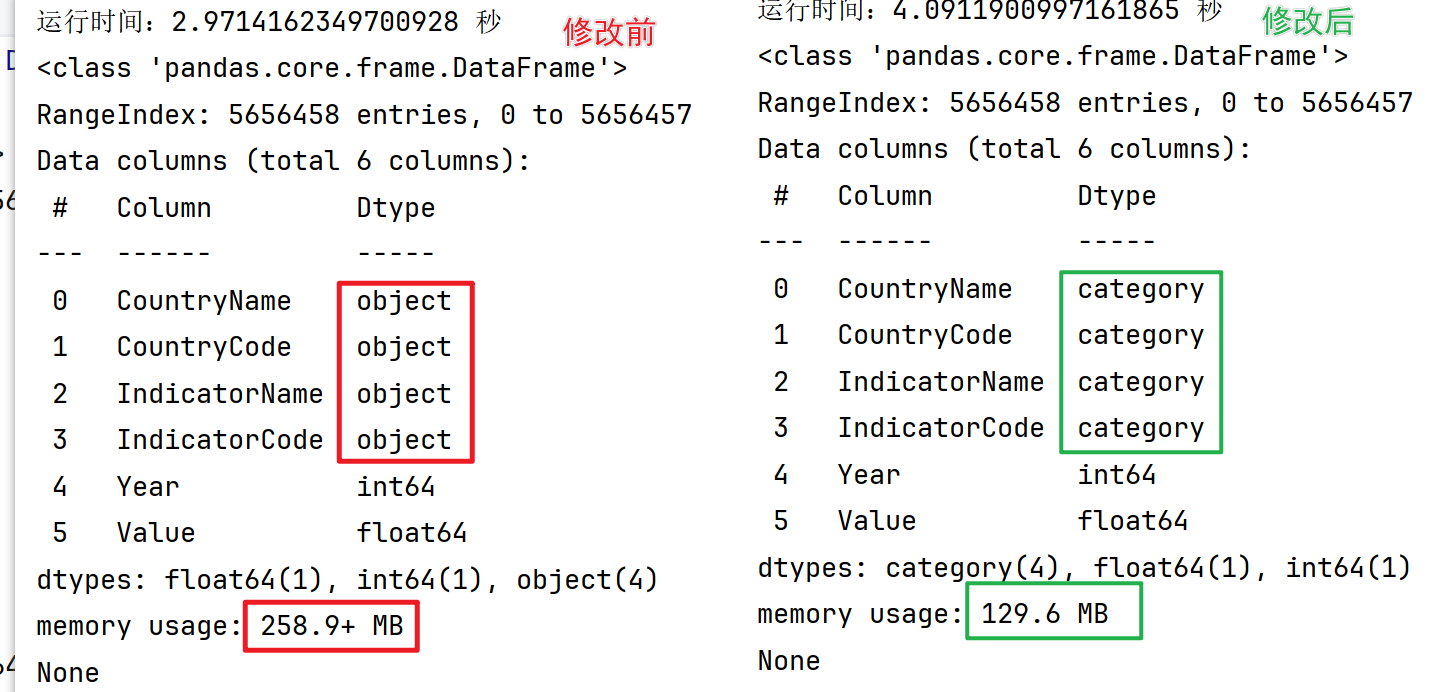Click the right 'Dtype' column header

click(1116, 196)
